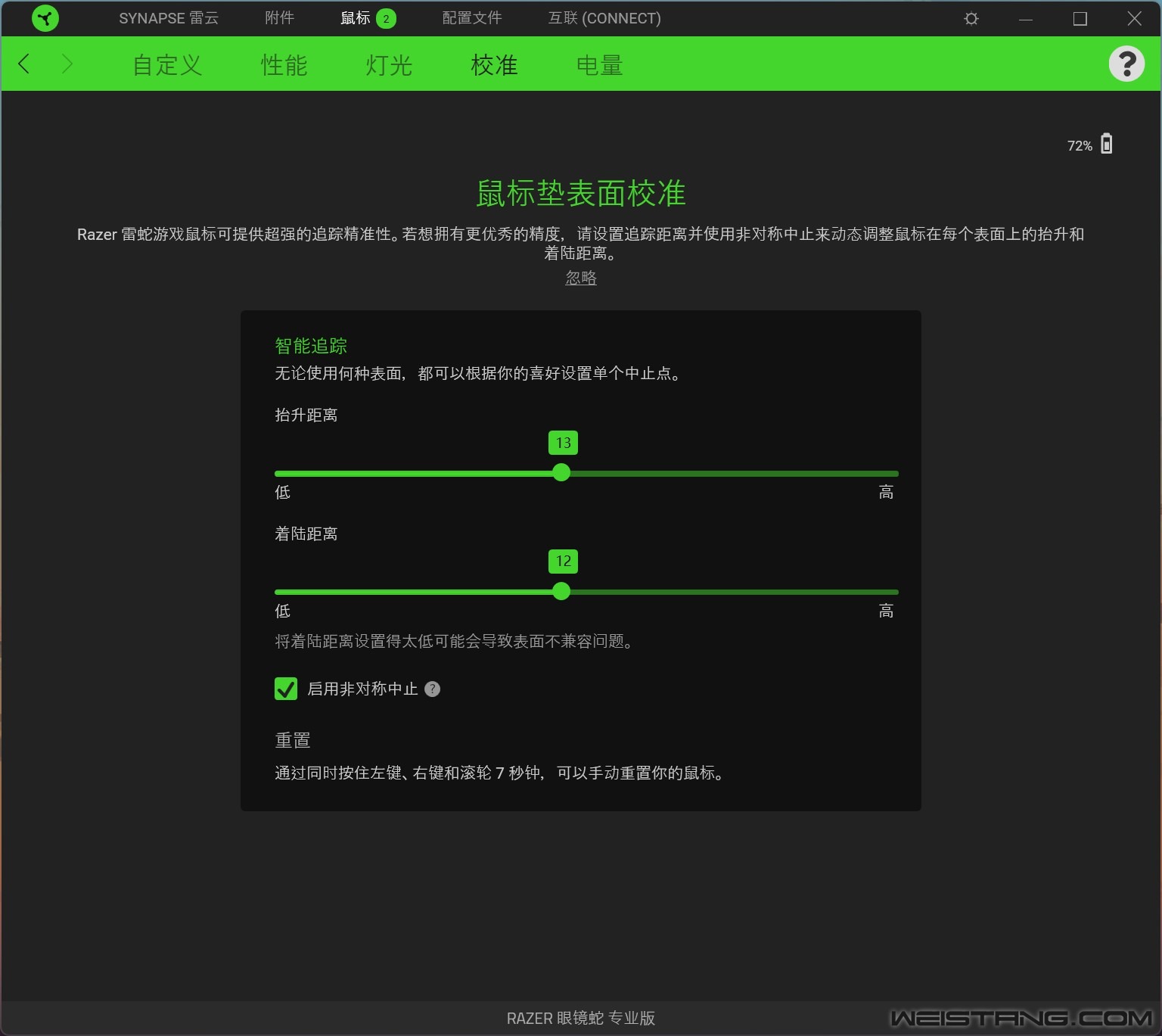This screenshot has height=1036, width=1162.
Task: Close the Synapse window
Action: pyautogui.click(x=1134, y=18)
